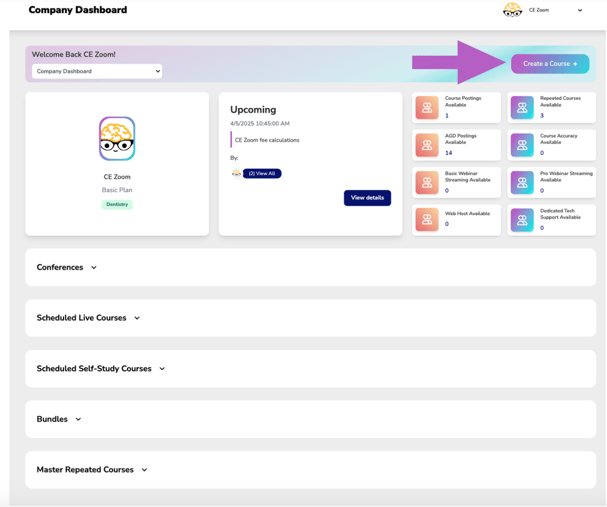
Task: Click the Course Postings value 1
Action: coord(447,115)
